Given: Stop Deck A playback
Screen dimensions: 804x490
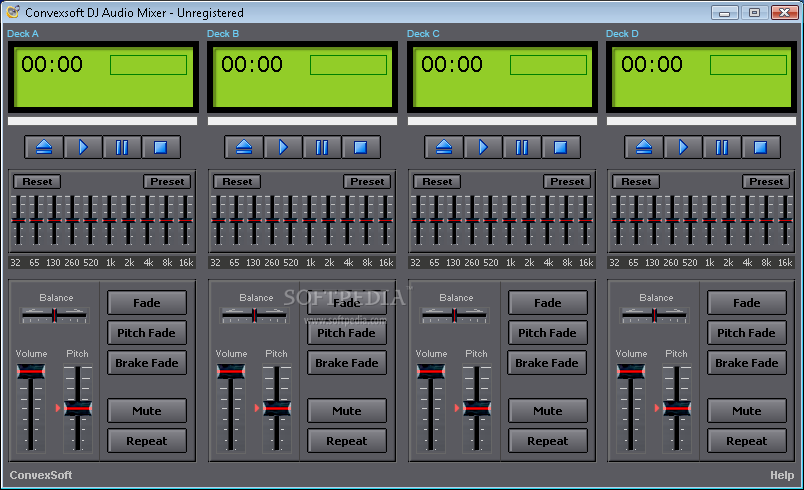Looking at the screenshot, I should (x=161, y=148).
